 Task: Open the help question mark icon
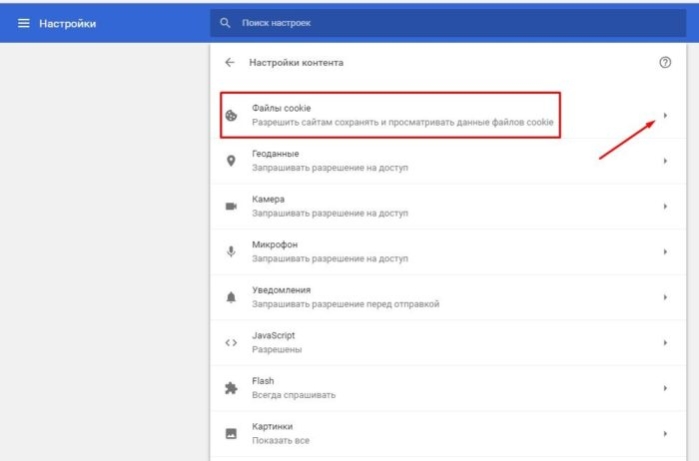(665, 62)
